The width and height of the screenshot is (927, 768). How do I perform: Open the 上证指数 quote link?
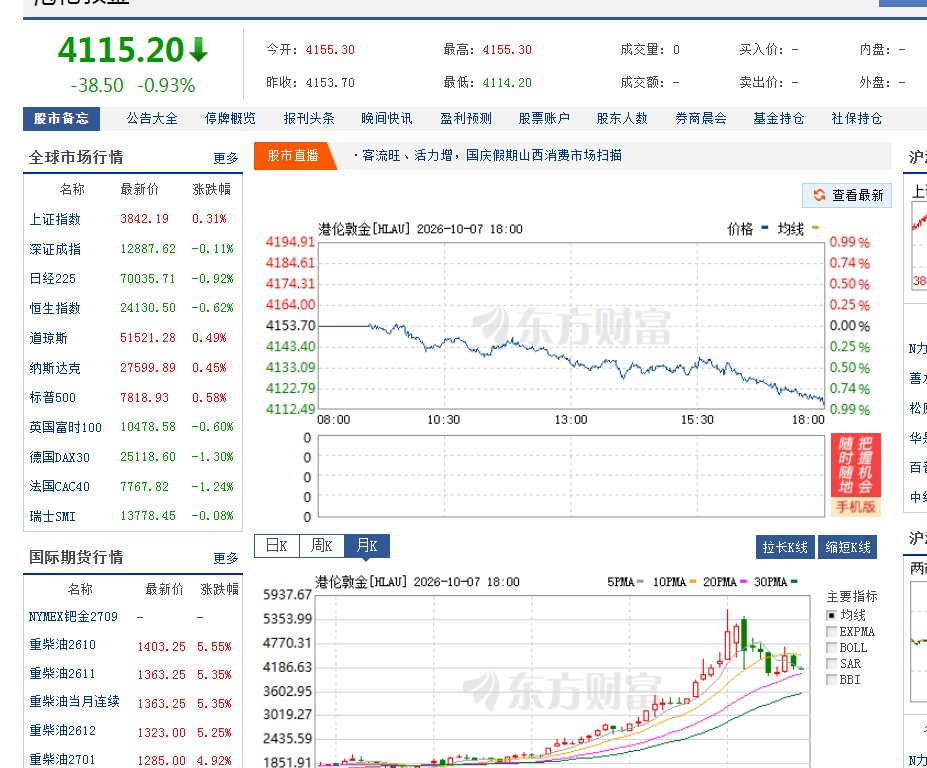point(55,219)
